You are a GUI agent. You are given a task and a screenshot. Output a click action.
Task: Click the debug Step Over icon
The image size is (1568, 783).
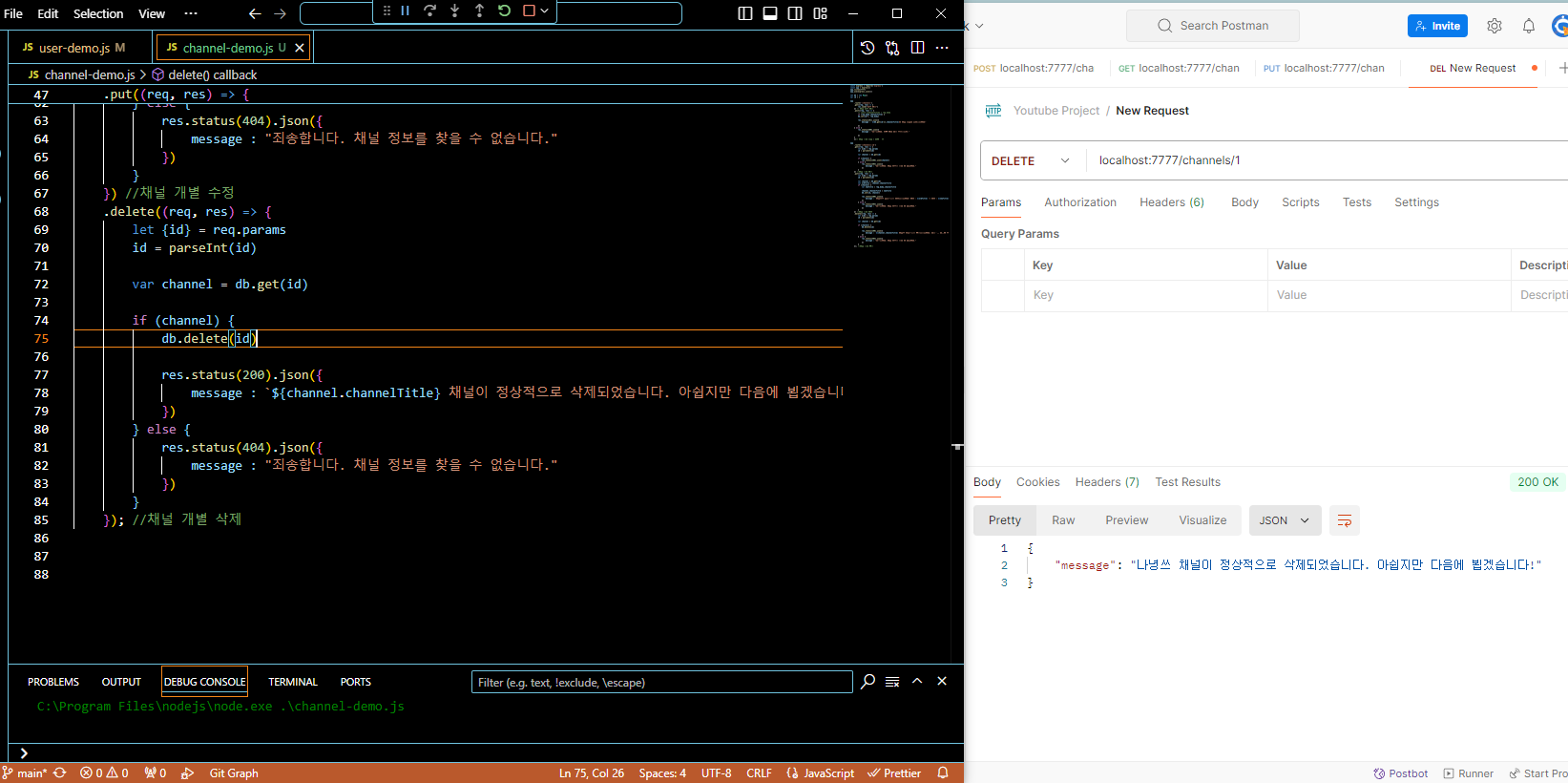(429, 11)
